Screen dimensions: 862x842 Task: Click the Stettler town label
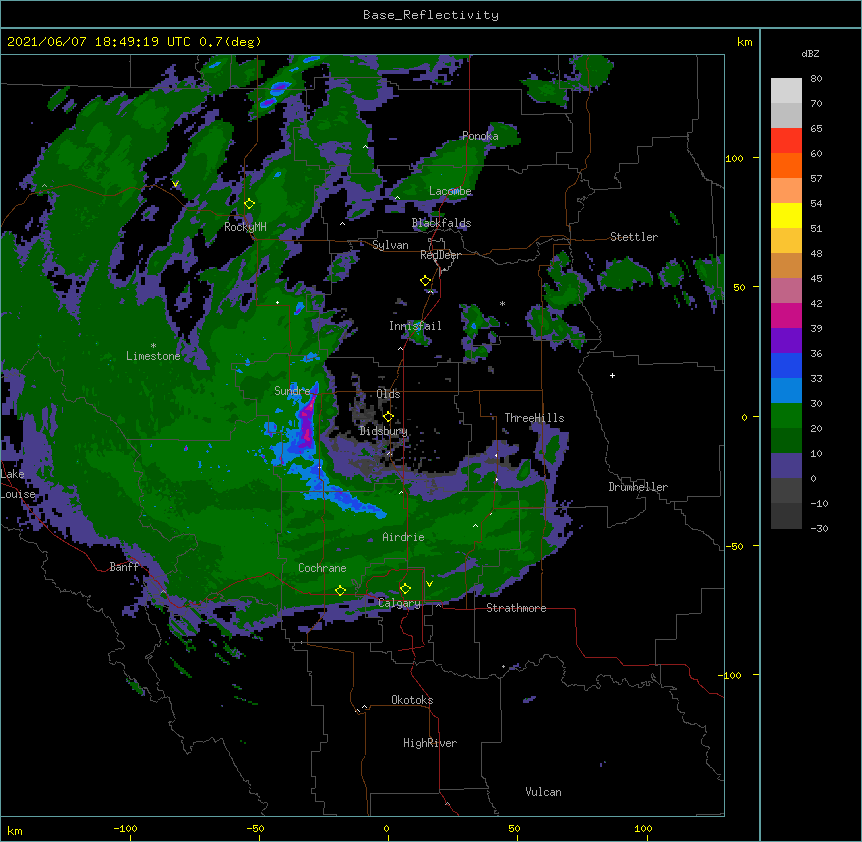pos(634,237)
